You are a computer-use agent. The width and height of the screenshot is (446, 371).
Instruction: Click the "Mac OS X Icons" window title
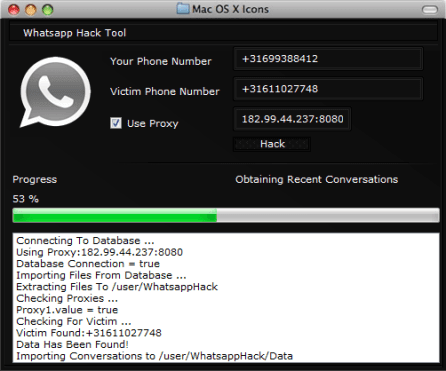tap(230, 9)
